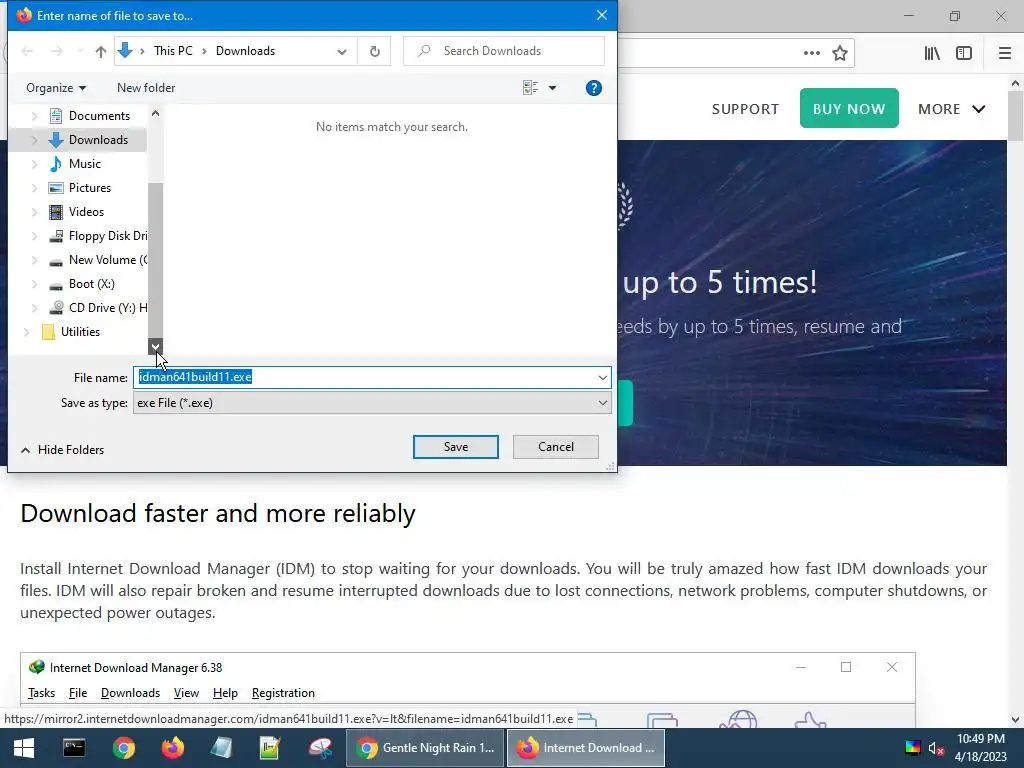Screen dimensions: 1024x768
Task: Expand the Utilities tree node
Action: pos(27,332)
